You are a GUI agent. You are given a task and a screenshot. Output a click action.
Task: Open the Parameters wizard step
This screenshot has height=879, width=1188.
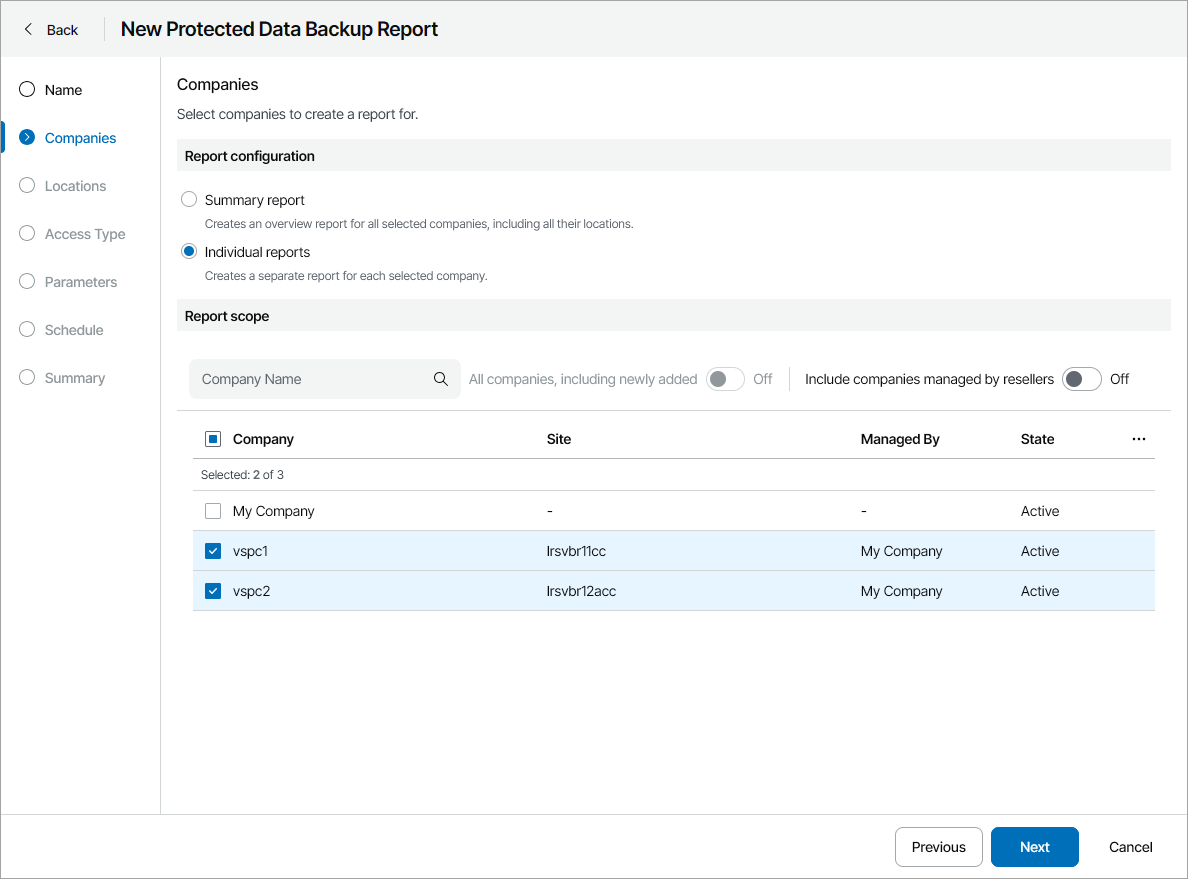[81, 282]
